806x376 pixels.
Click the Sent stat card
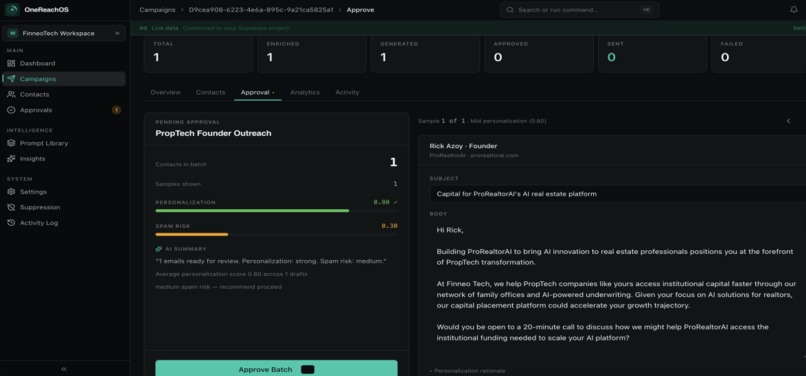pos(652,54)
